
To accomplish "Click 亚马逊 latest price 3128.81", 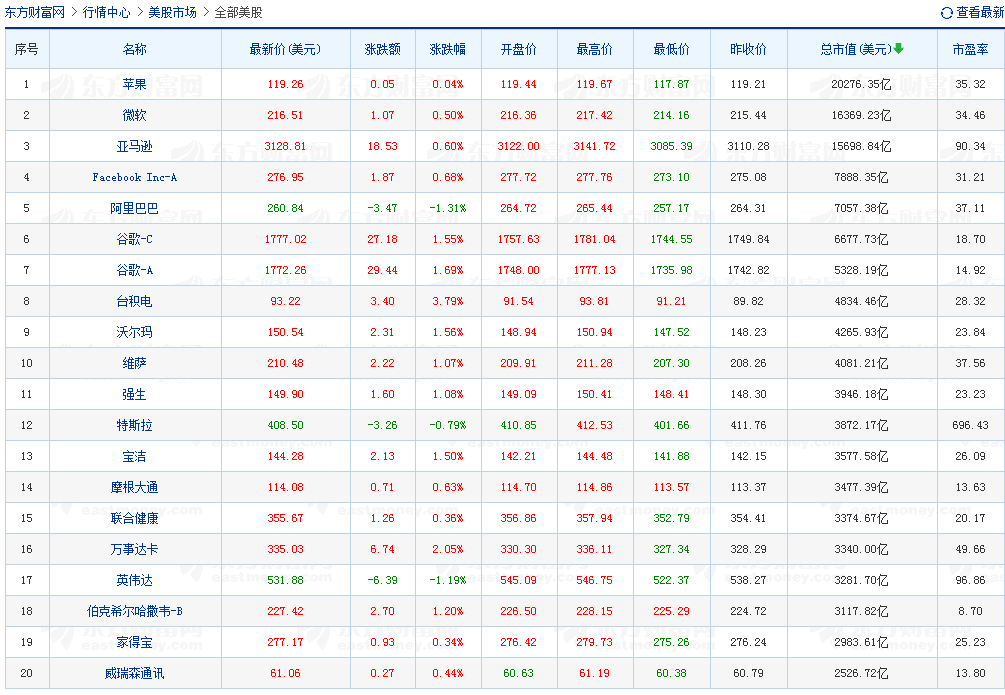I will click(x=285, y=146).
